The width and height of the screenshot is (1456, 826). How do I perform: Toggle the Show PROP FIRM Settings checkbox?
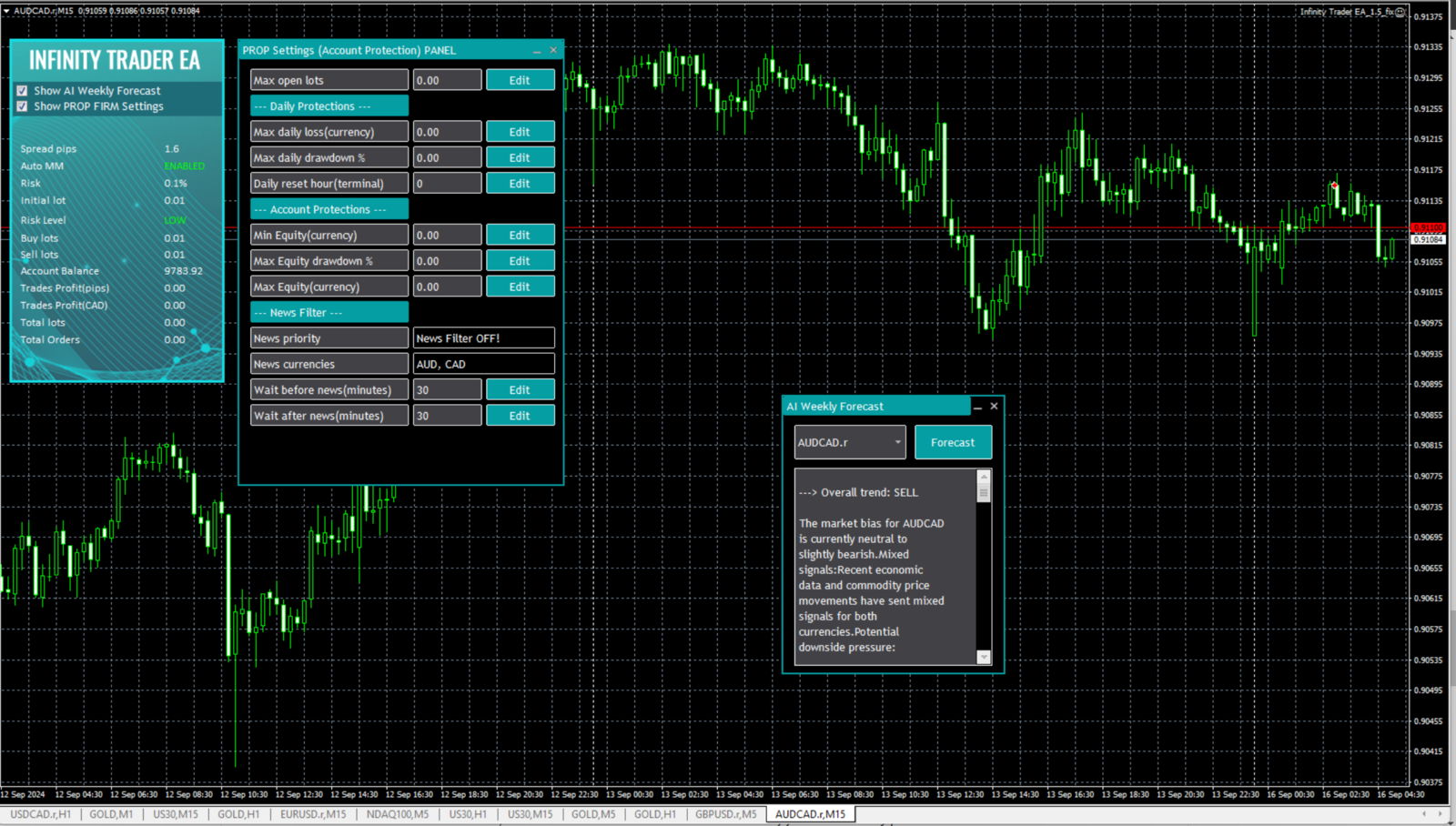tap(22, 106)
